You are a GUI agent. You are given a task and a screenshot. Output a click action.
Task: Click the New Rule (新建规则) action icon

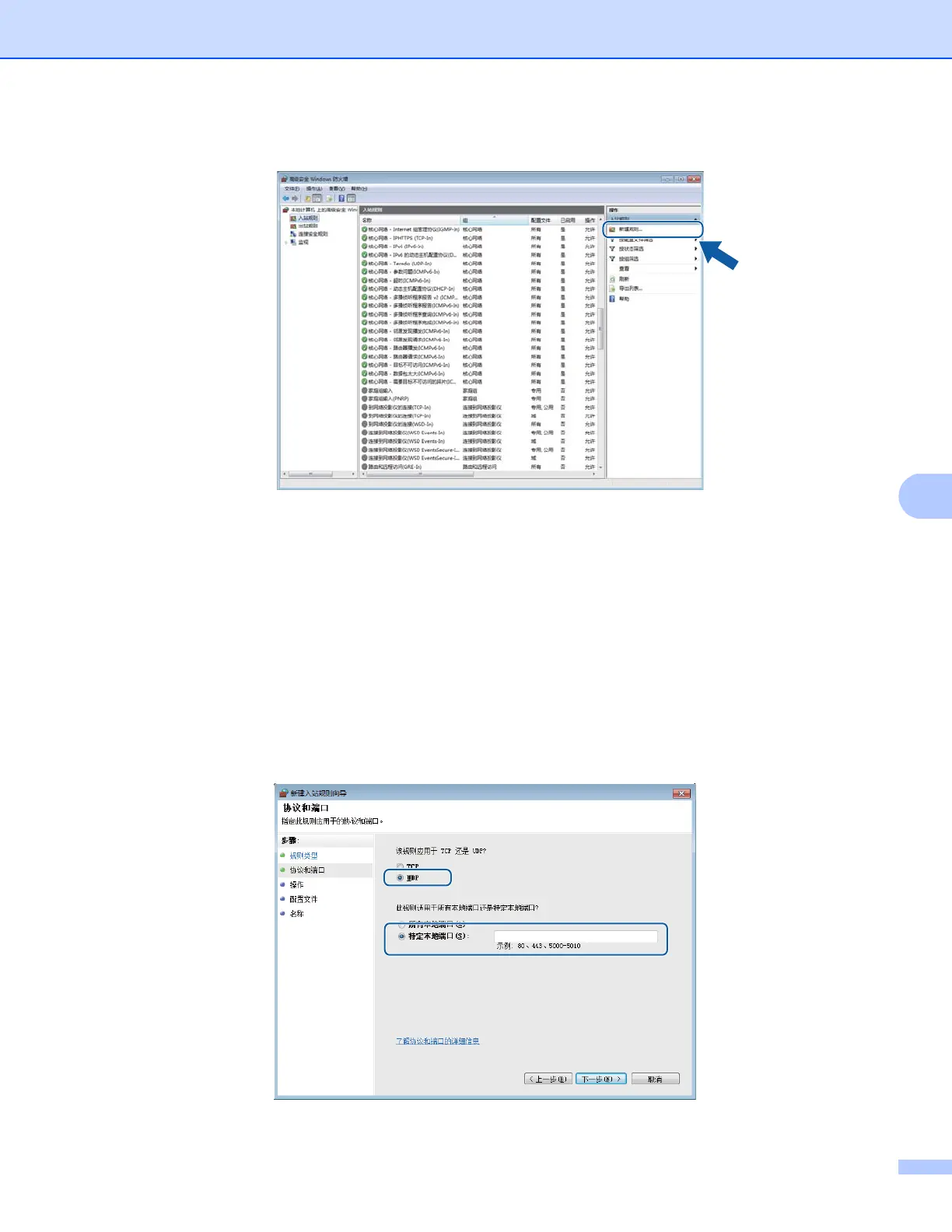click(612, 229)
